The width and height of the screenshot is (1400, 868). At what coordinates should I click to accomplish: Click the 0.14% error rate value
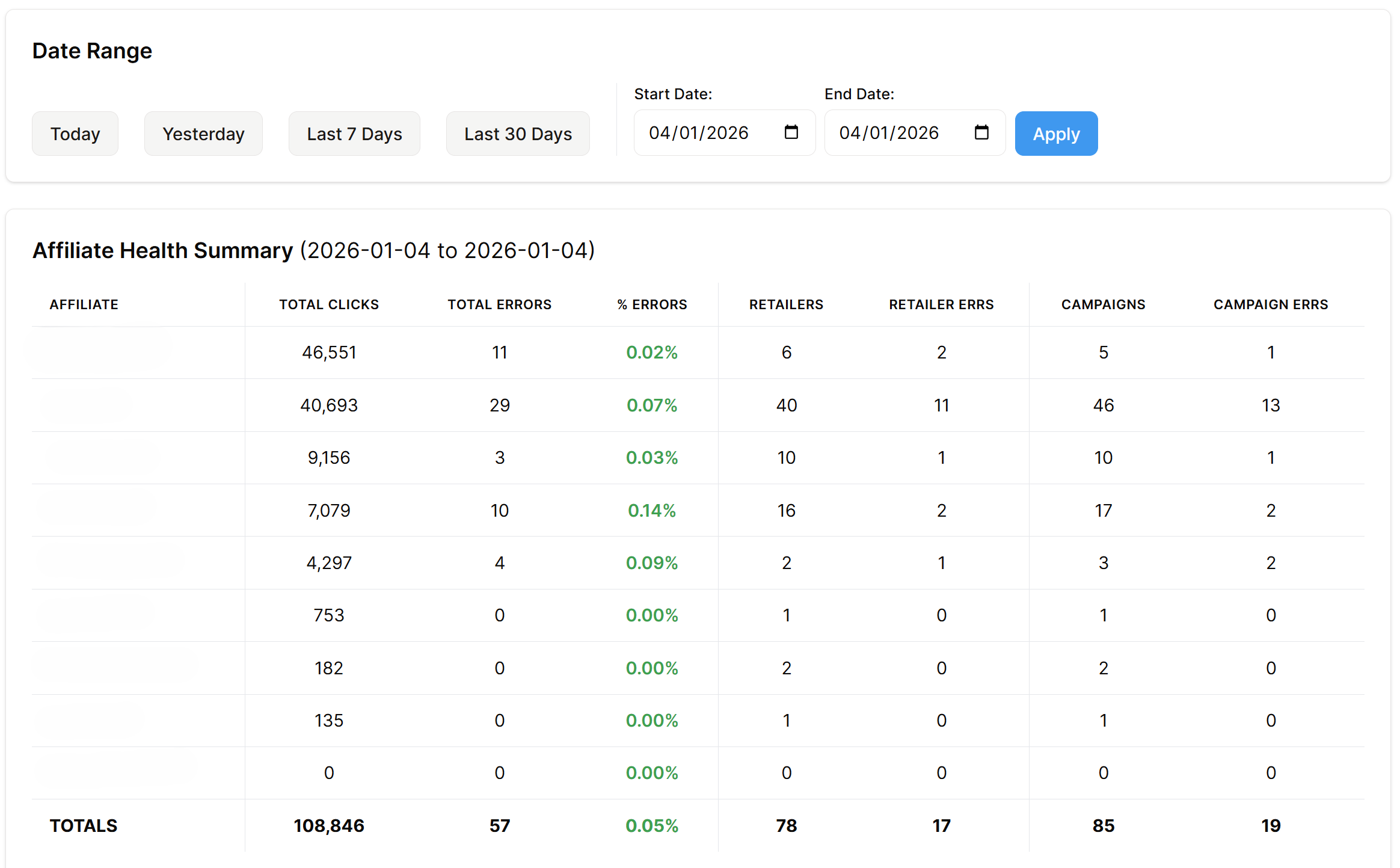(652, 511)
